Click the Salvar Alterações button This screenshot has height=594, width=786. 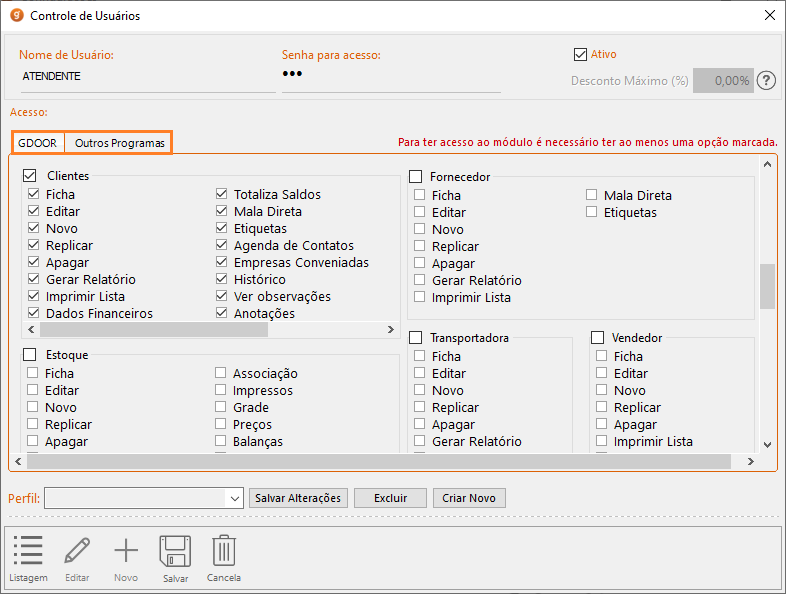pyautogui.click(x=298, y=498)
